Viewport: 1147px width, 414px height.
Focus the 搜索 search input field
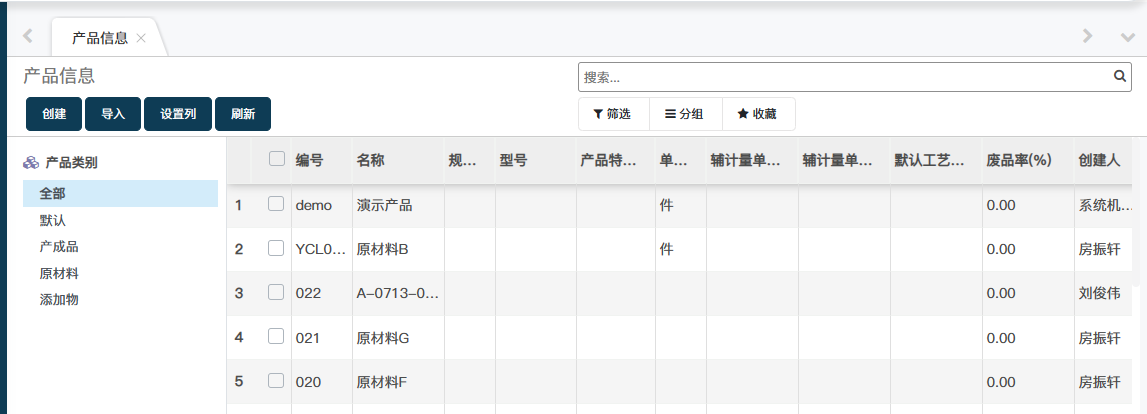tap(845, 77)
